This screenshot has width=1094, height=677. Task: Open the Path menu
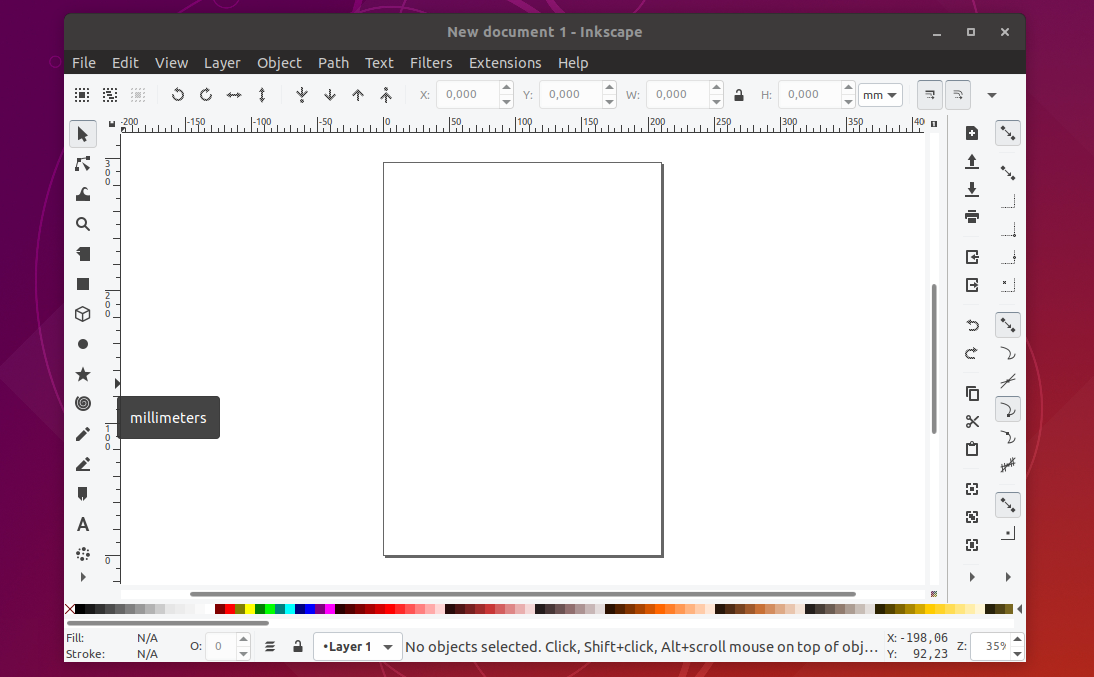point(334,63)
